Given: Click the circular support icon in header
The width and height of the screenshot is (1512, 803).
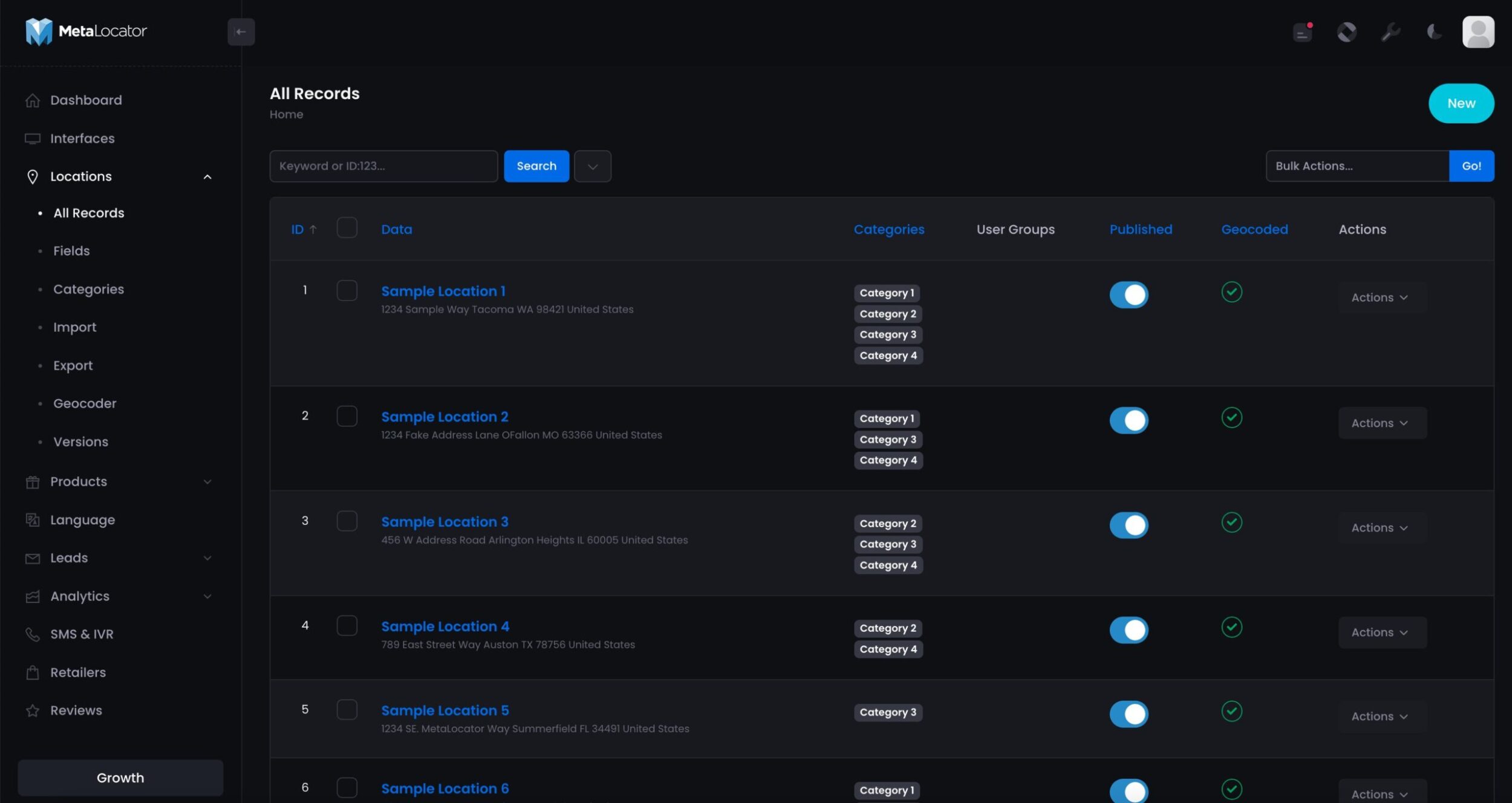Looking at the screenshot, I should [x=1346, y=32].
